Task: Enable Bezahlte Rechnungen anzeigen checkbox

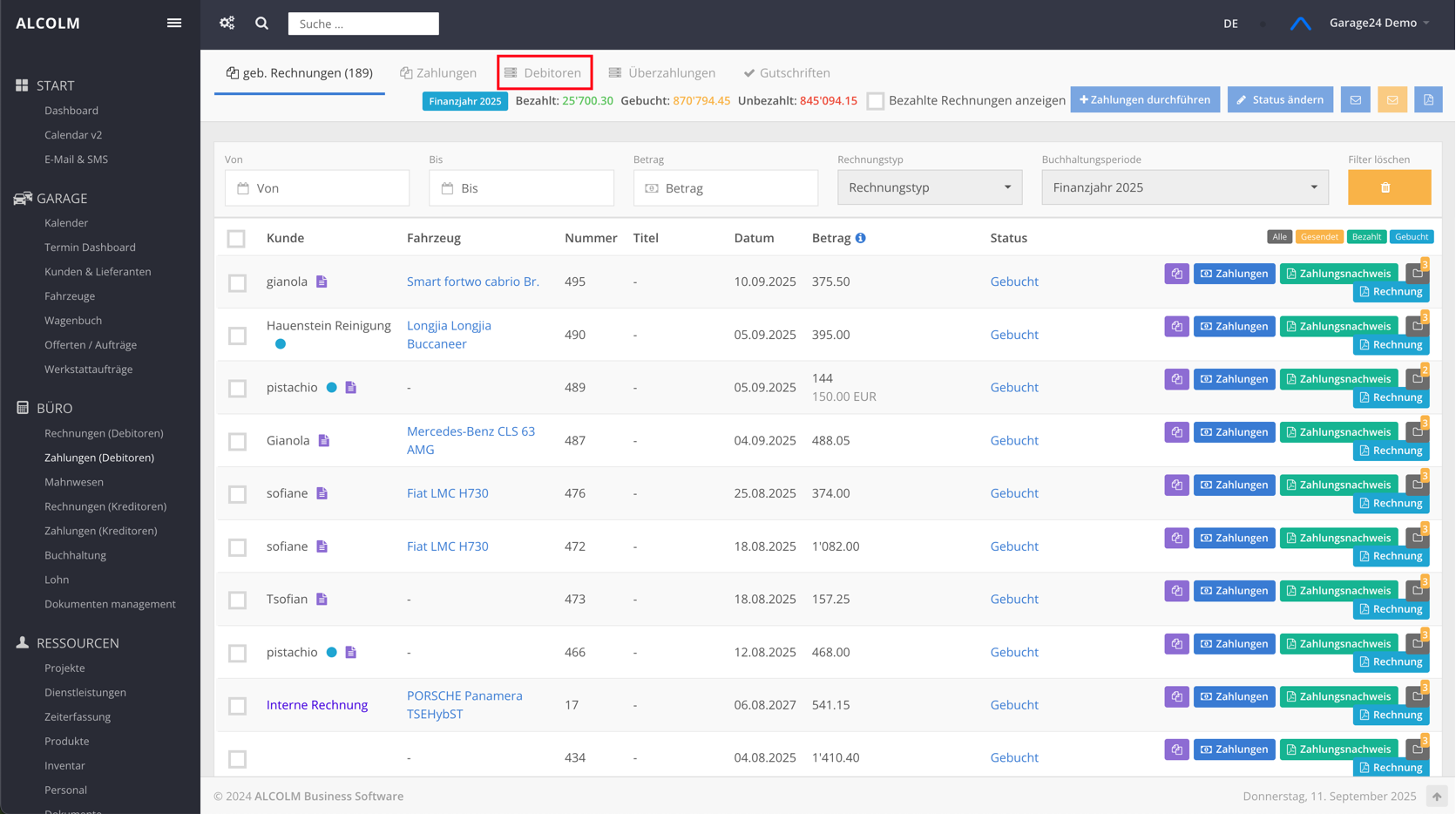Action: [876, 101]
